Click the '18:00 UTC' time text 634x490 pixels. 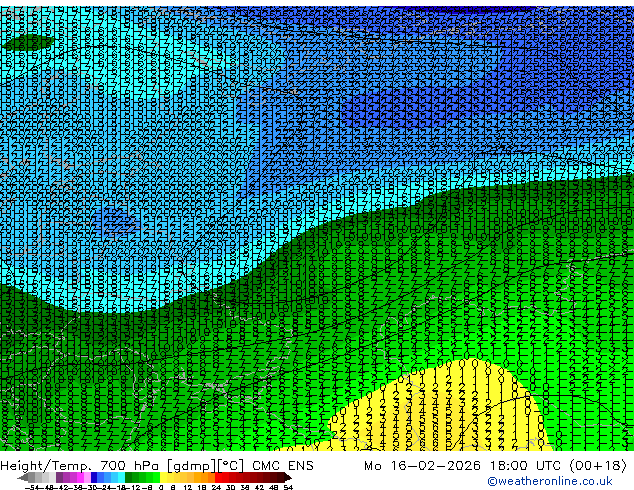click(x=525, y=466)
